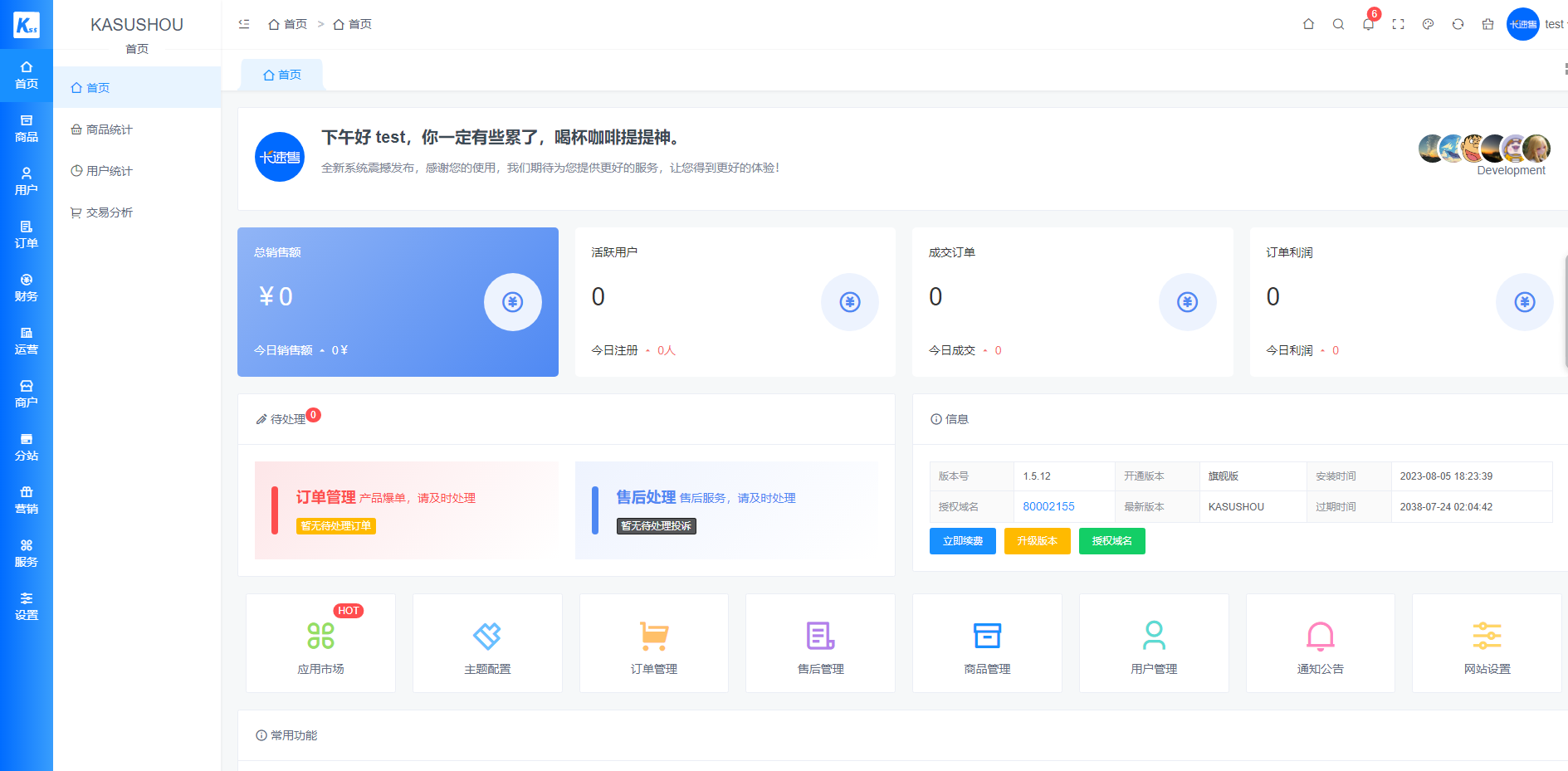Open authorized domain link 80002155
The height and width of the screenshot is (771, 1568).
point(1048,506)
